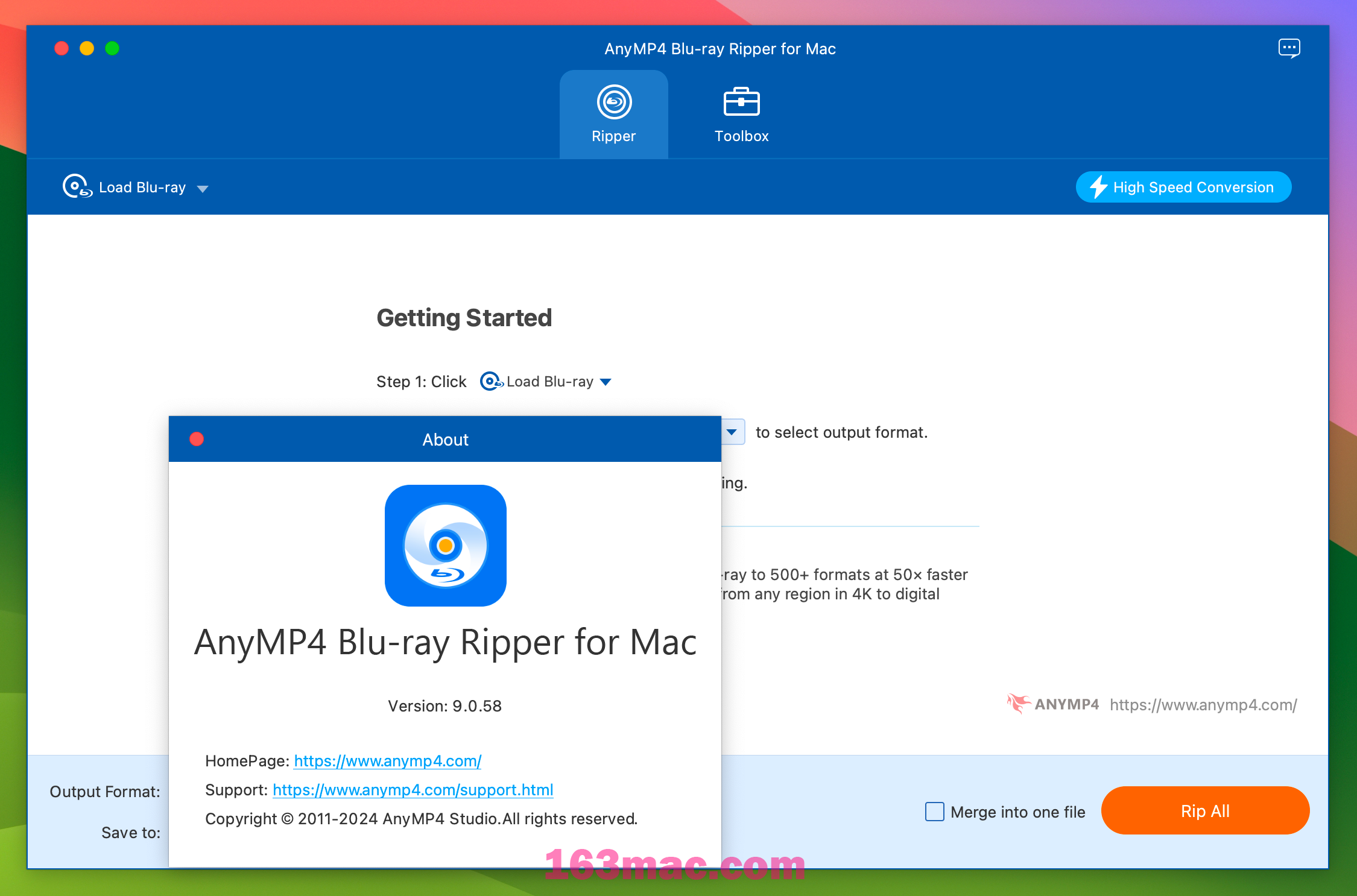Image resolution: width=1357 pixels, height=896 pixels.
Task: Open the Ripper tab
Action: pyautogui.click(x=613, y=115)
